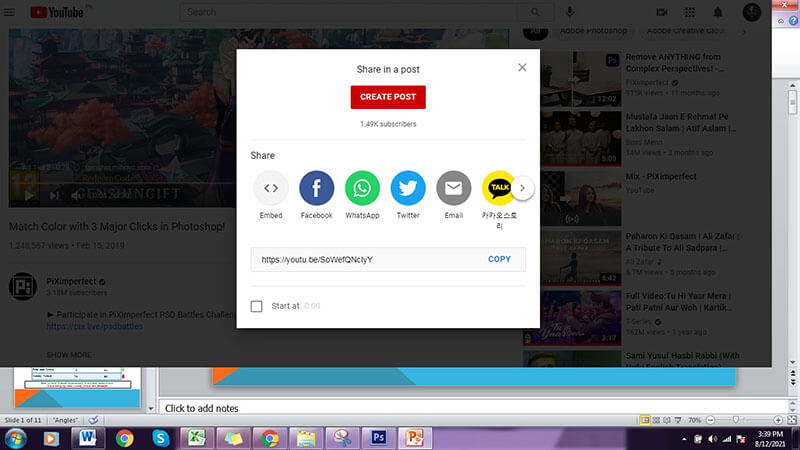Open Word from the taskbar

coord(88,438)
